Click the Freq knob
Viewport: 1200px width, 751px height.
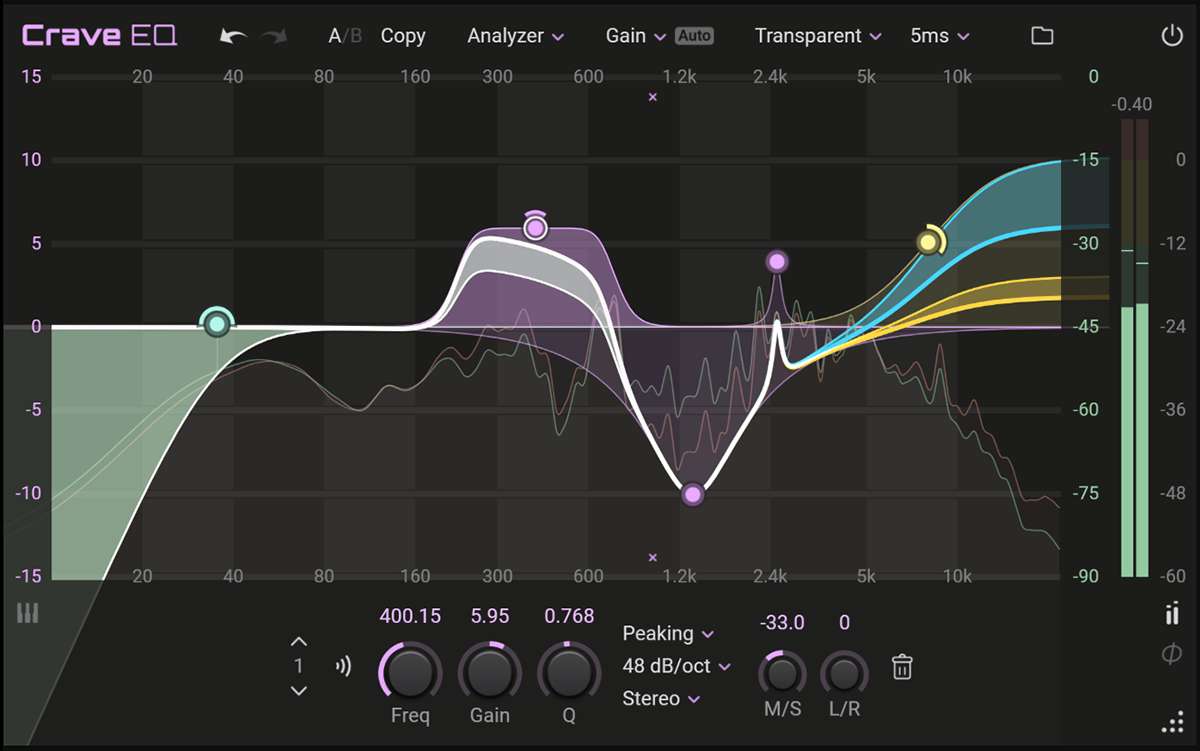[x=410, y=672]
